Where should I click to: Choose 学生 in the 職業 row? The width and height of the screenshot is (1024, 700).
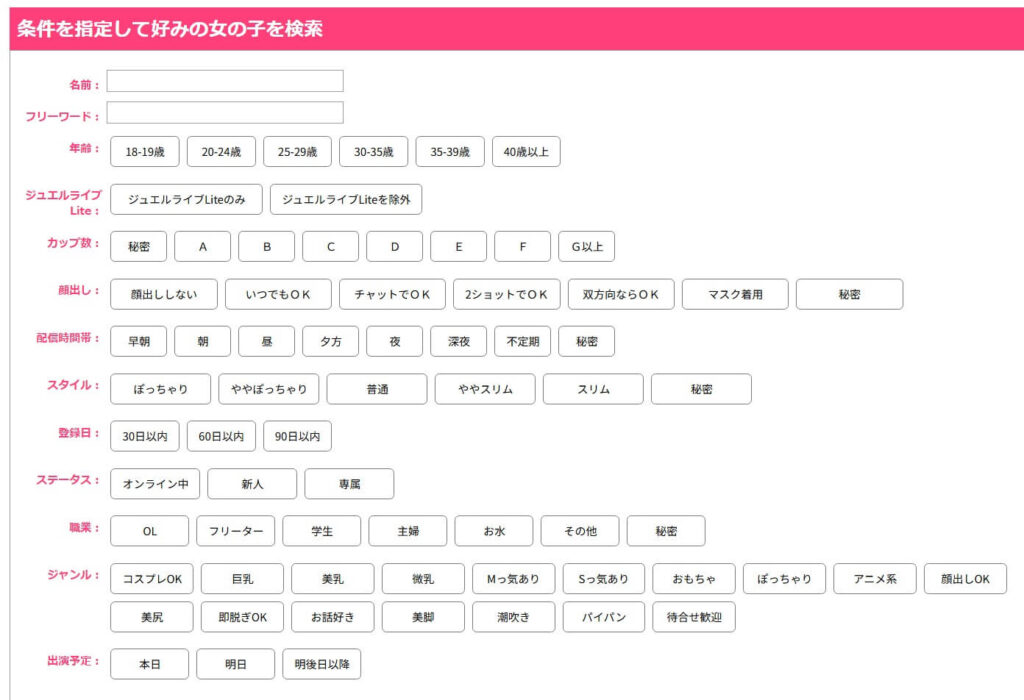coord(321,531)
